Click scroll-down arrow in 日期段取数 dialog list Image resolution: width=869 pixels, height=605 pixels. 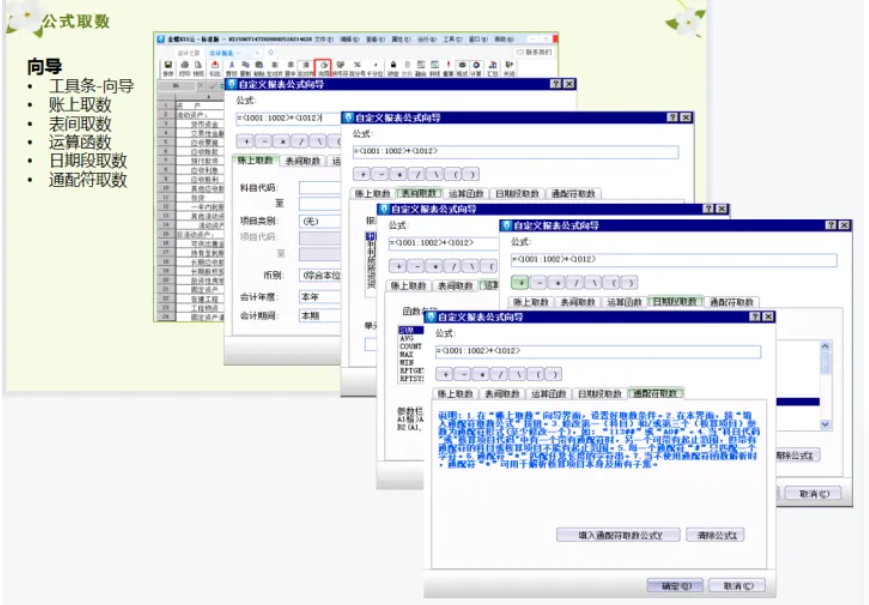[x=825, y=424]
